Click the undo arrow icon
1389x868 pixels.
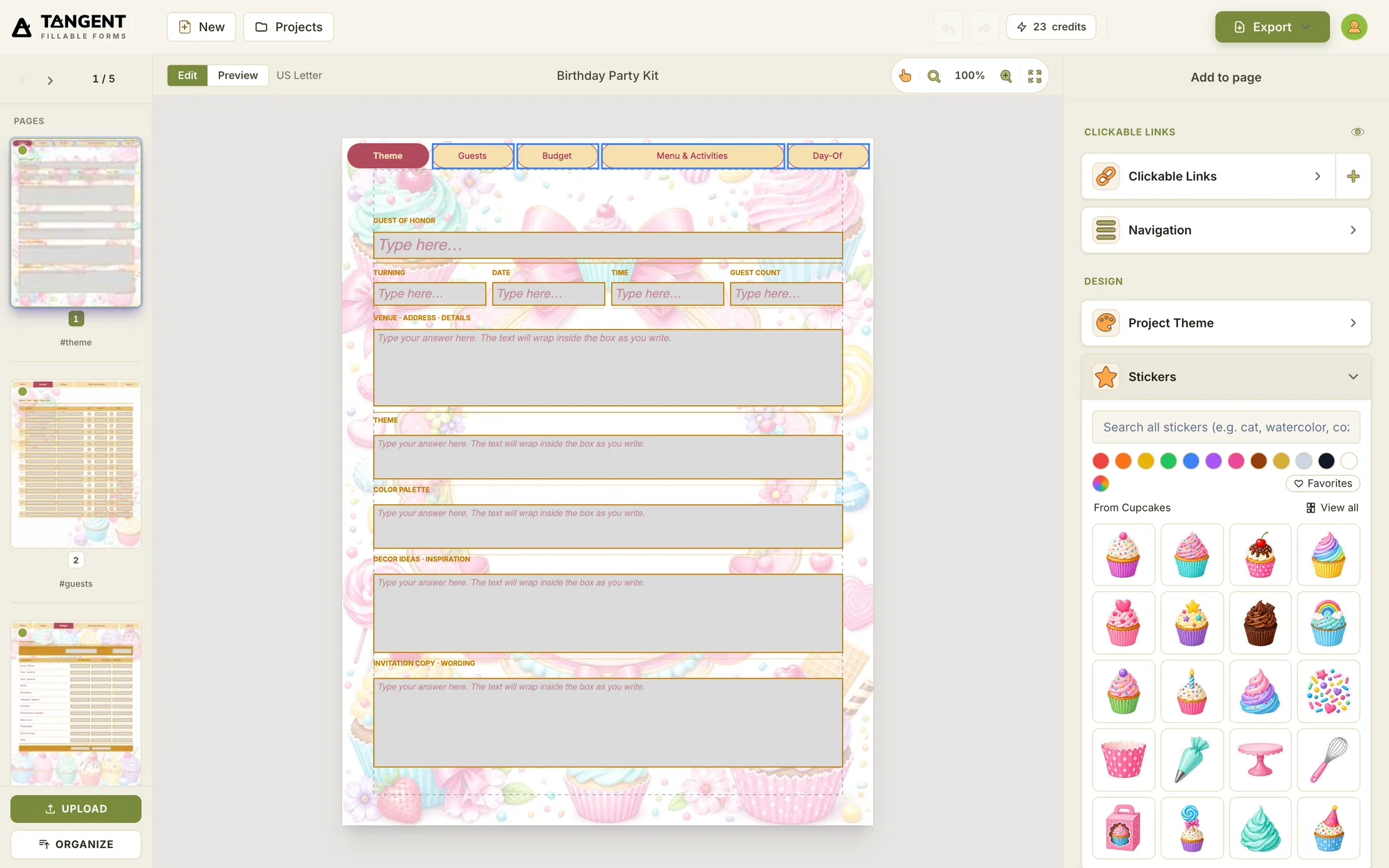tap(948, 27)
